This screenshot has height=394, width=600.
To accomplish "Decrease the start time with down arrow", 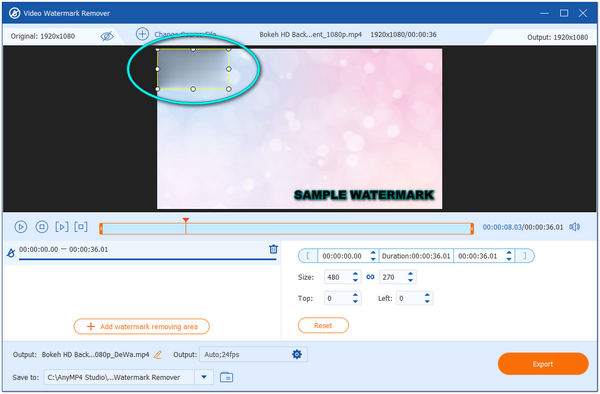I will 373,259.
